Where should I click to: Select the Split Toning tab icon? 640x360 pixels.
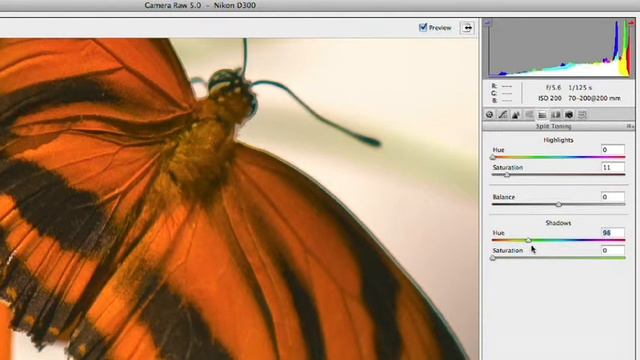pos(542,115)
